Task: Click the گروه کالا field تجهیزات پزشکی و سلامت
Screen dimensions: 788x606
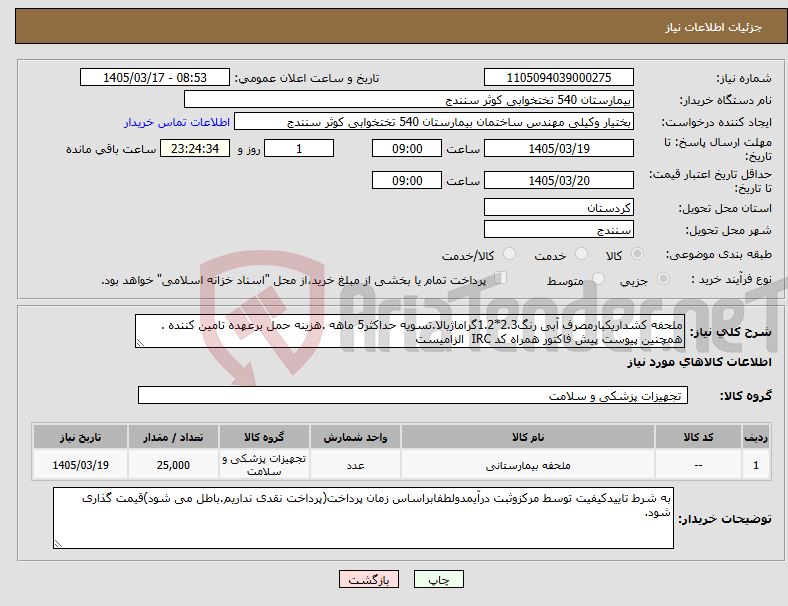Action: tap(413, 395)
